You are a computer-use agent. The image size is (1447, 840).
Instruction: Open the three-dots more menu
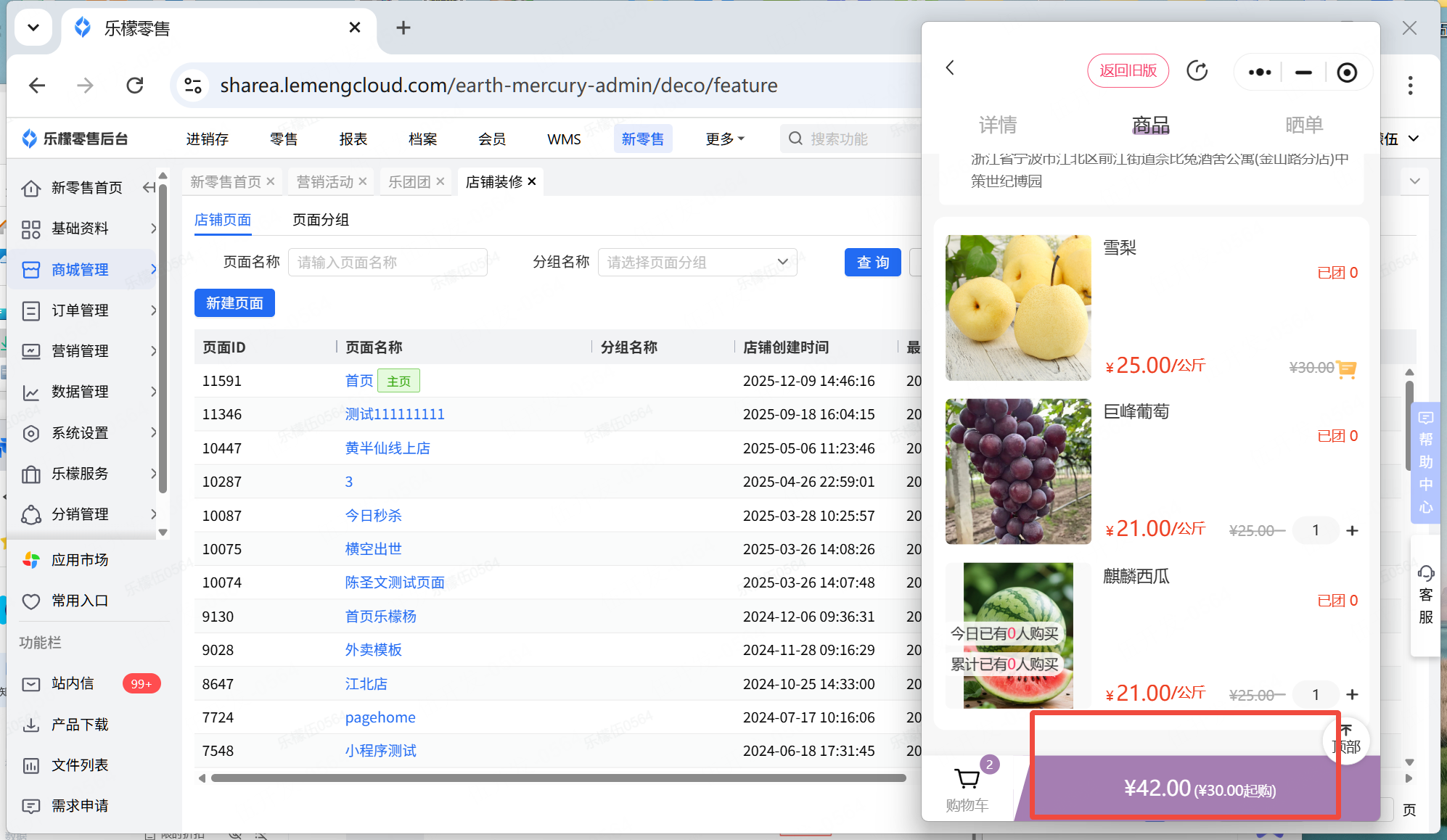(1259, 72)
